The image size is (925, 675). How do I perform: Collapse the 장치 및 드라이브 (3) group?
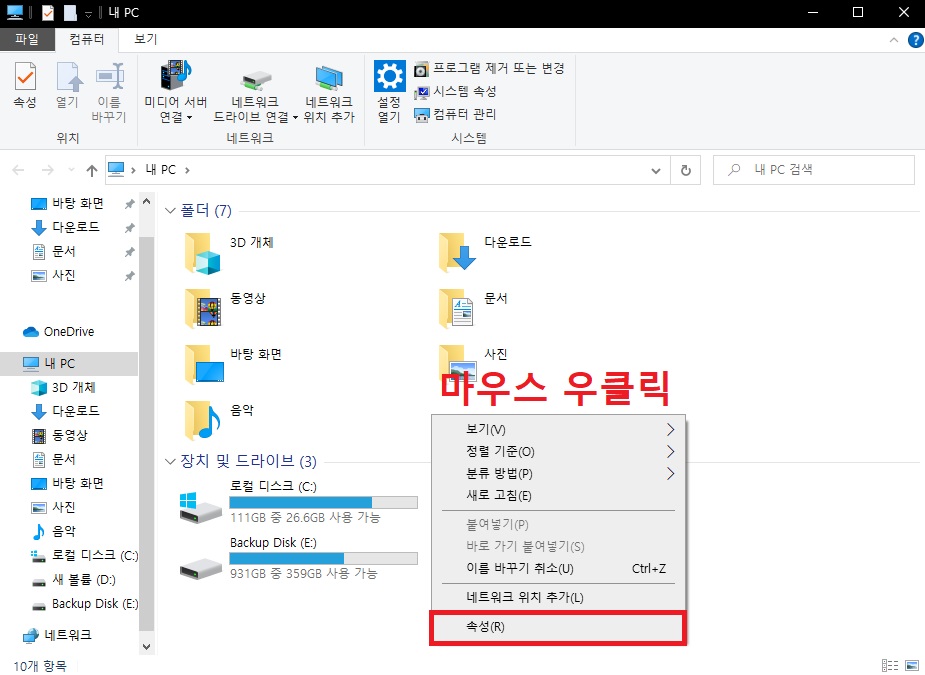[170, 461]
